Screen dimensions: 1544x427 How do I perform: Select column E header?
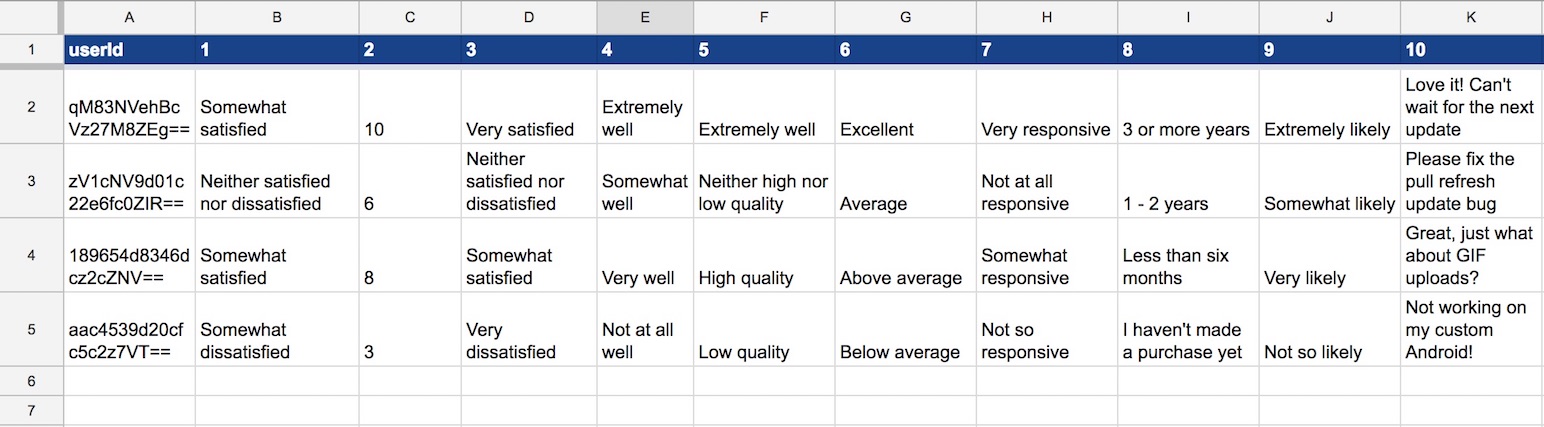(645, 17)
